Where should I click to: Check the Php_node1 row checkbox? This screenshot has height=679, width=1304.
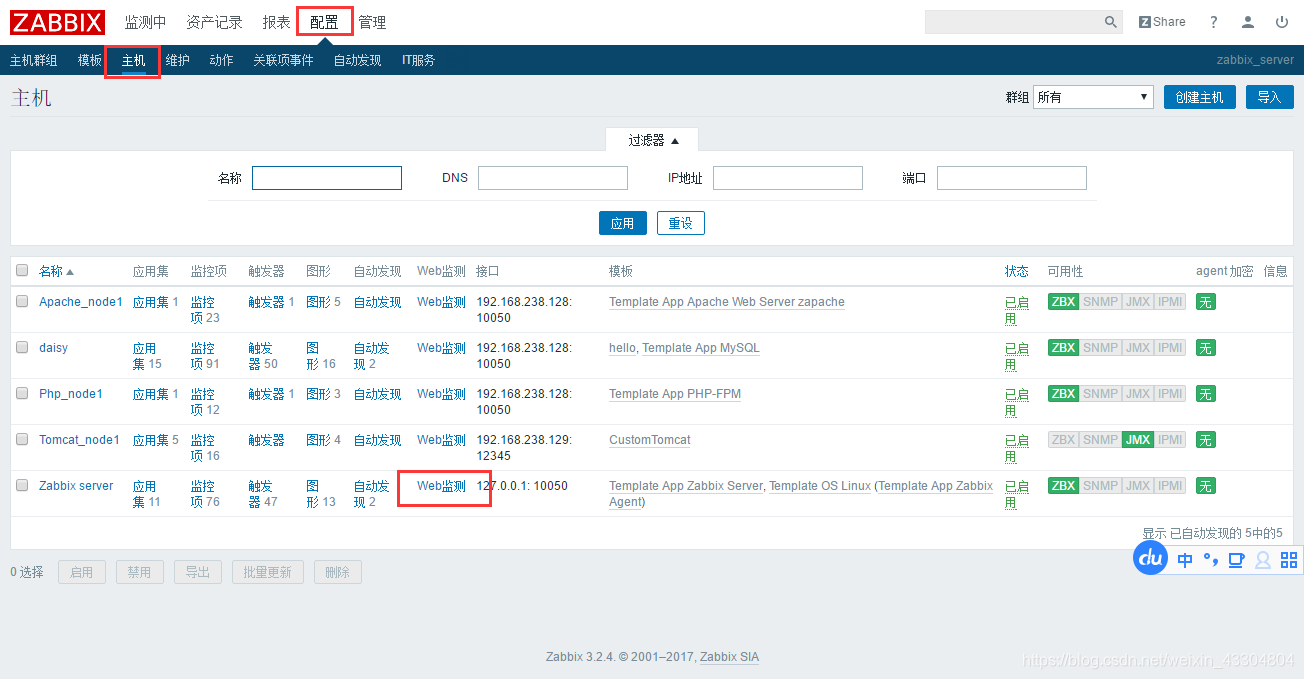tap(22, 393)
